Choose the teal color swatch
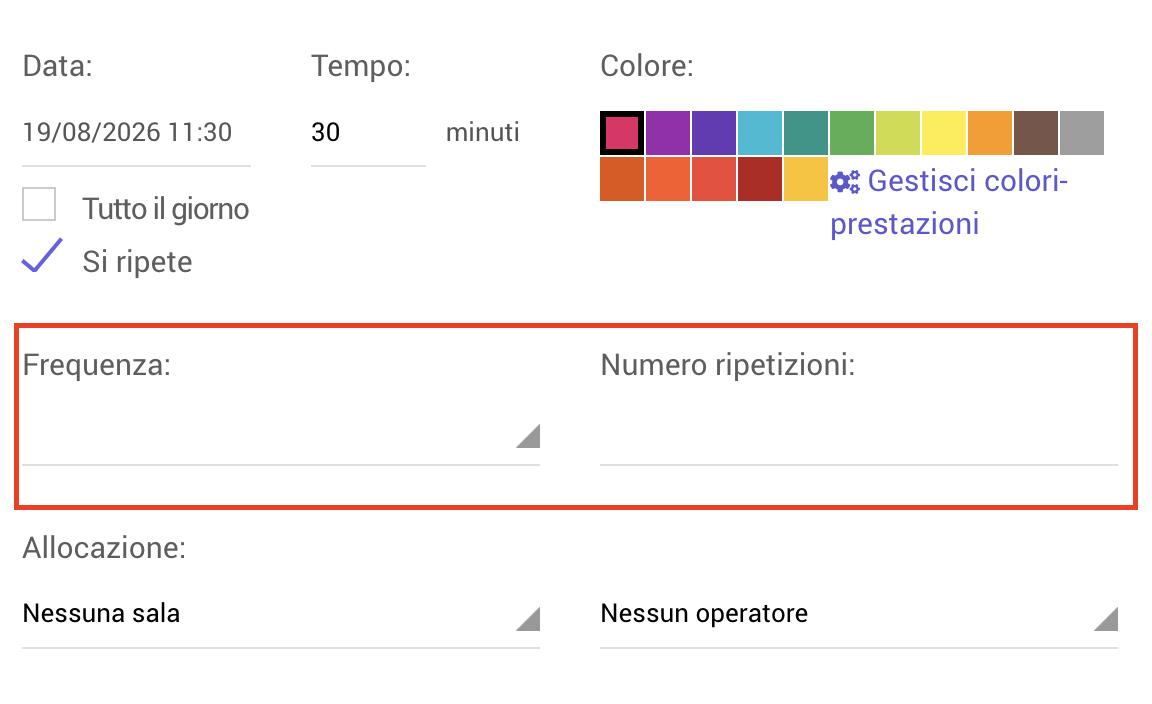This screenshot has height=704, width=1152. pyautogui.click(x=806, y=133)
